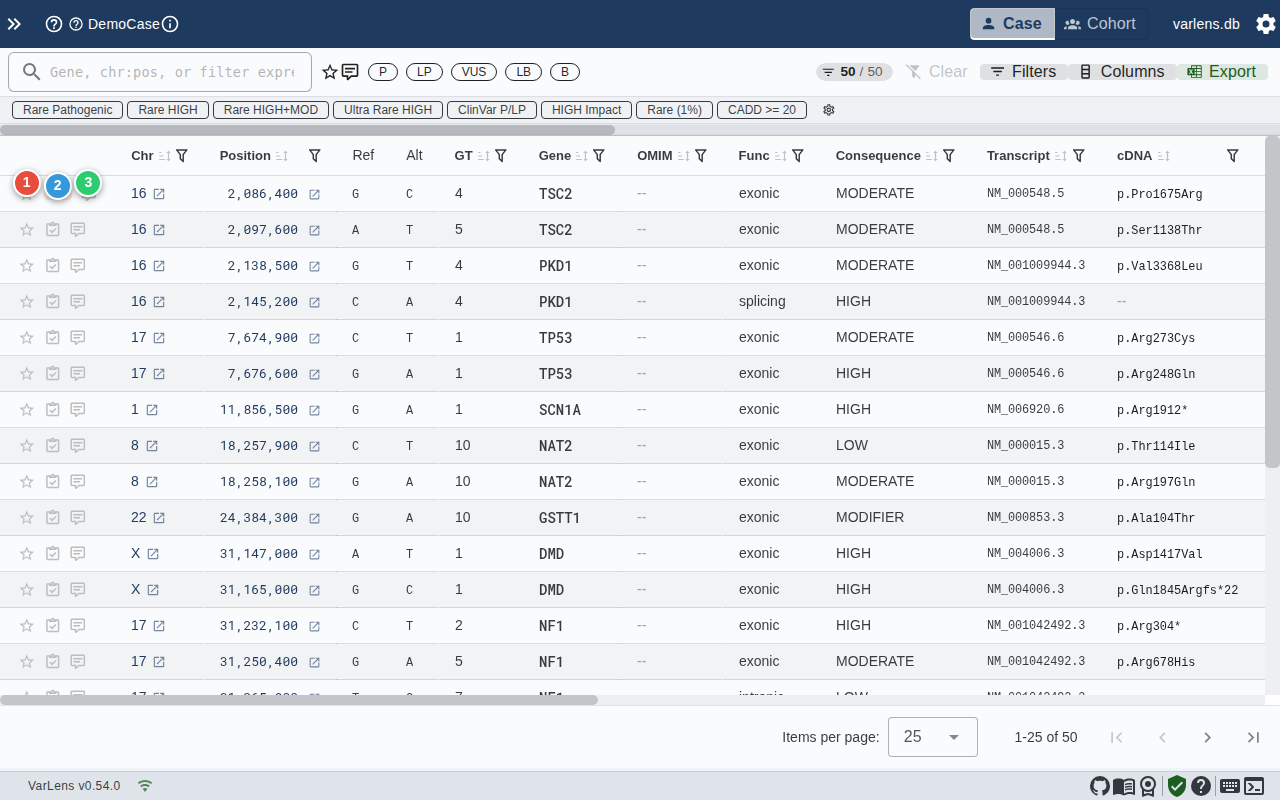Click the keyboard shortcuts icon in status bar
1280x800 pixels.
tap(1230, 786)
